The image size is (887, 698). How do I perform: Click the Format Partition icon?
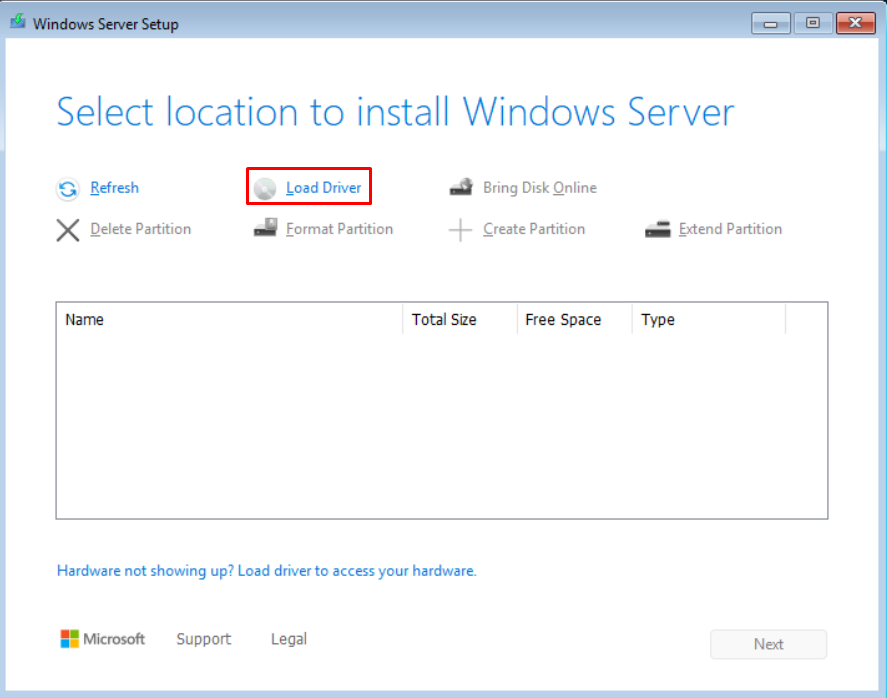coord(265,229)
